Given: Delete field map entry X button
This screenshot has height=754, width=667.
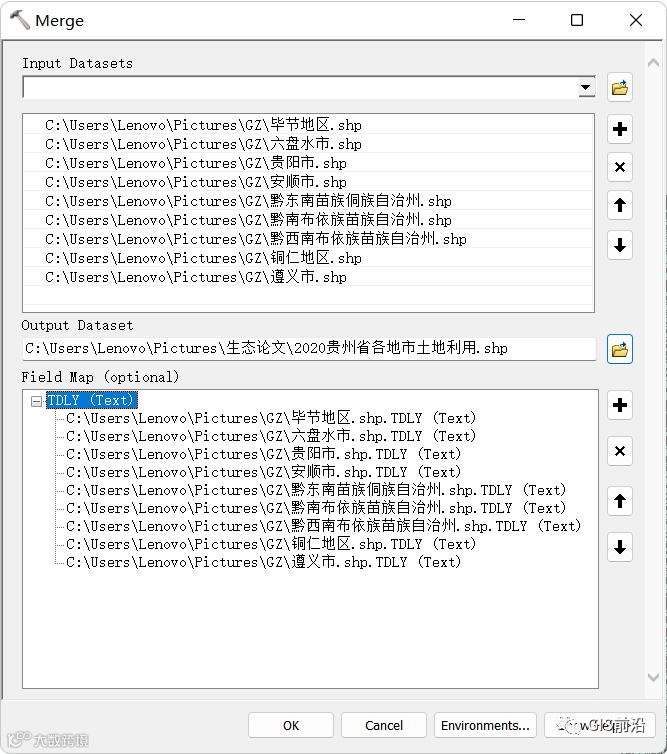Looking at the screenshot, I should click(x=619, y=451).
